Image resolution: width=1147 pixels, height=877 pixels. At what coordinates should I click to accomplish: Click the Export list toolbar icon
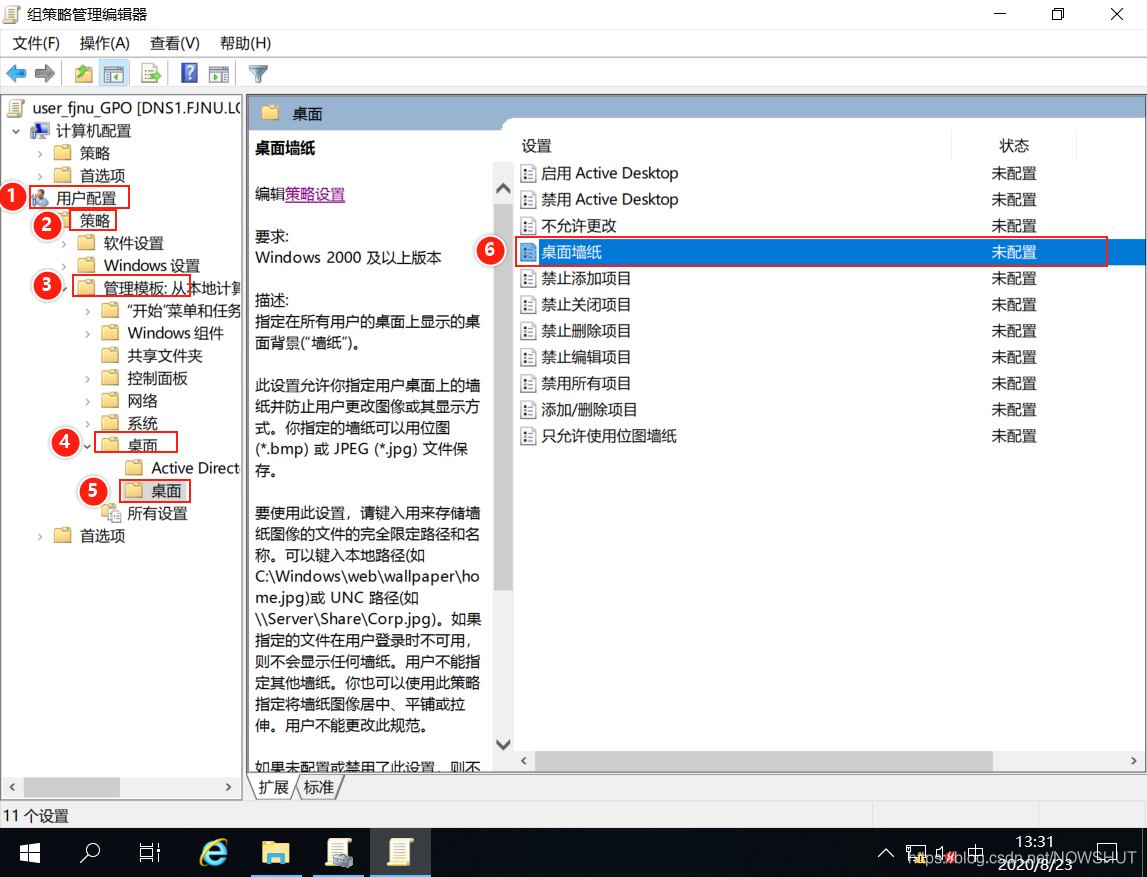[x=151, y=73]
